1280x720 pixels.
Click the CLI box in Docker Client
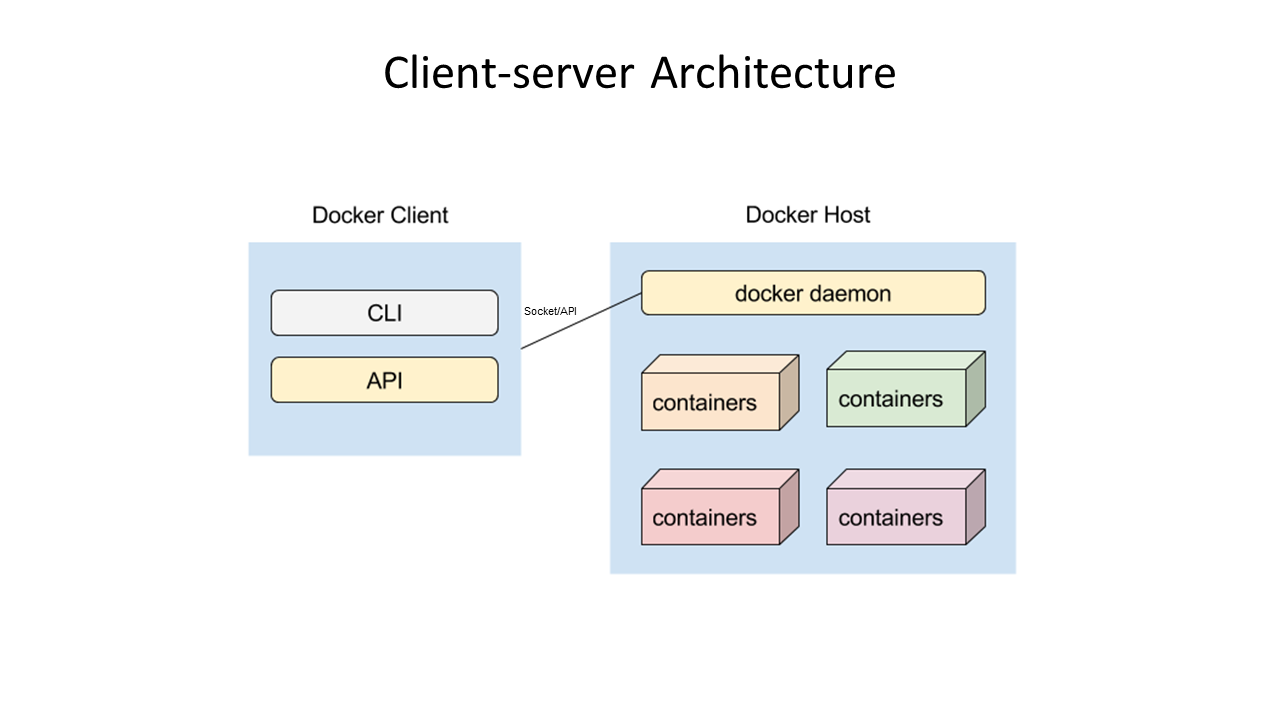point(384,313)
